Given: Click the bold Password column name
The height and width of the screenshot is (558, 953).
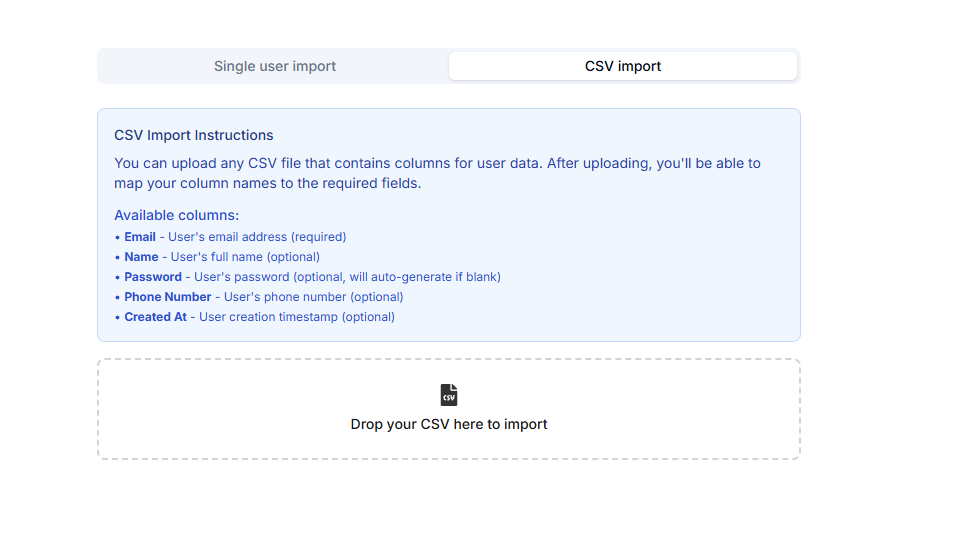Looking at the screenshot, I should click(153, 277).
